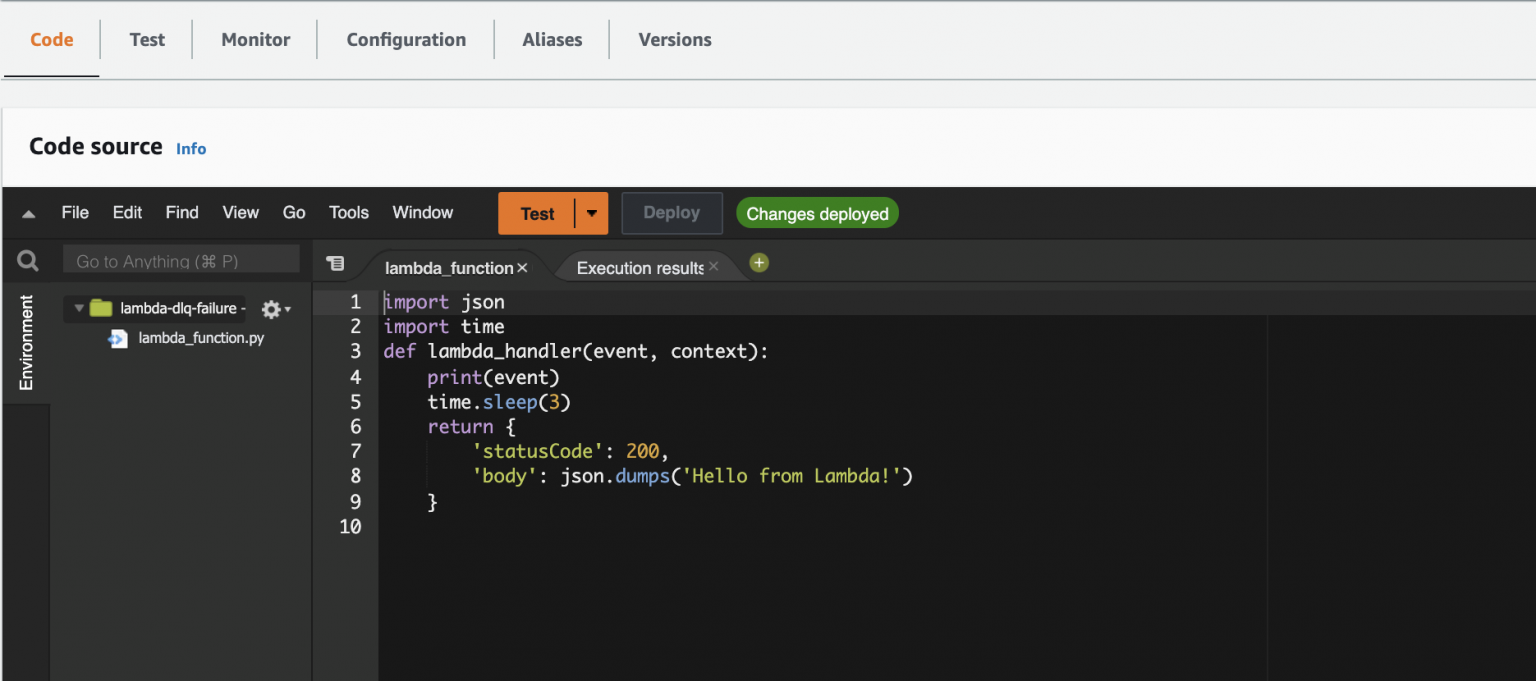This screenshot has height=681, width=1536.
Task: Click the lambda-dlq-failure folder icon
Action: tap(99, 308)
